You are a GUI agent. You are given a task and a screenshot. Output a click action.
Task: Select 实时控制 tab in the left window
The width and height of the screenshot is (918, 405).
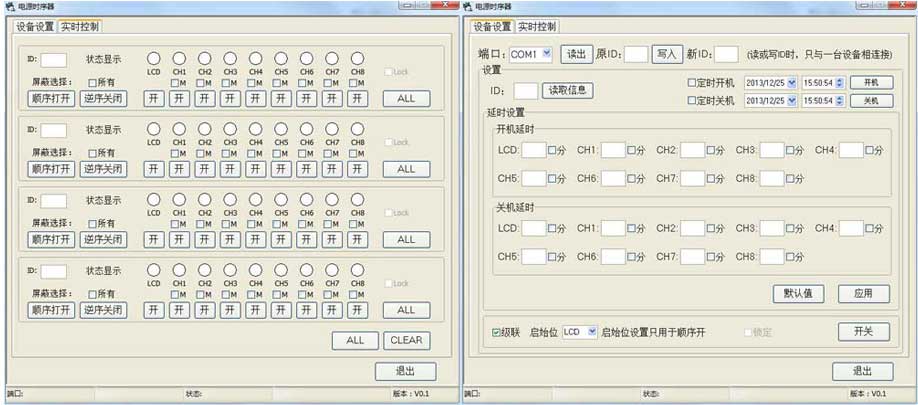80,26
